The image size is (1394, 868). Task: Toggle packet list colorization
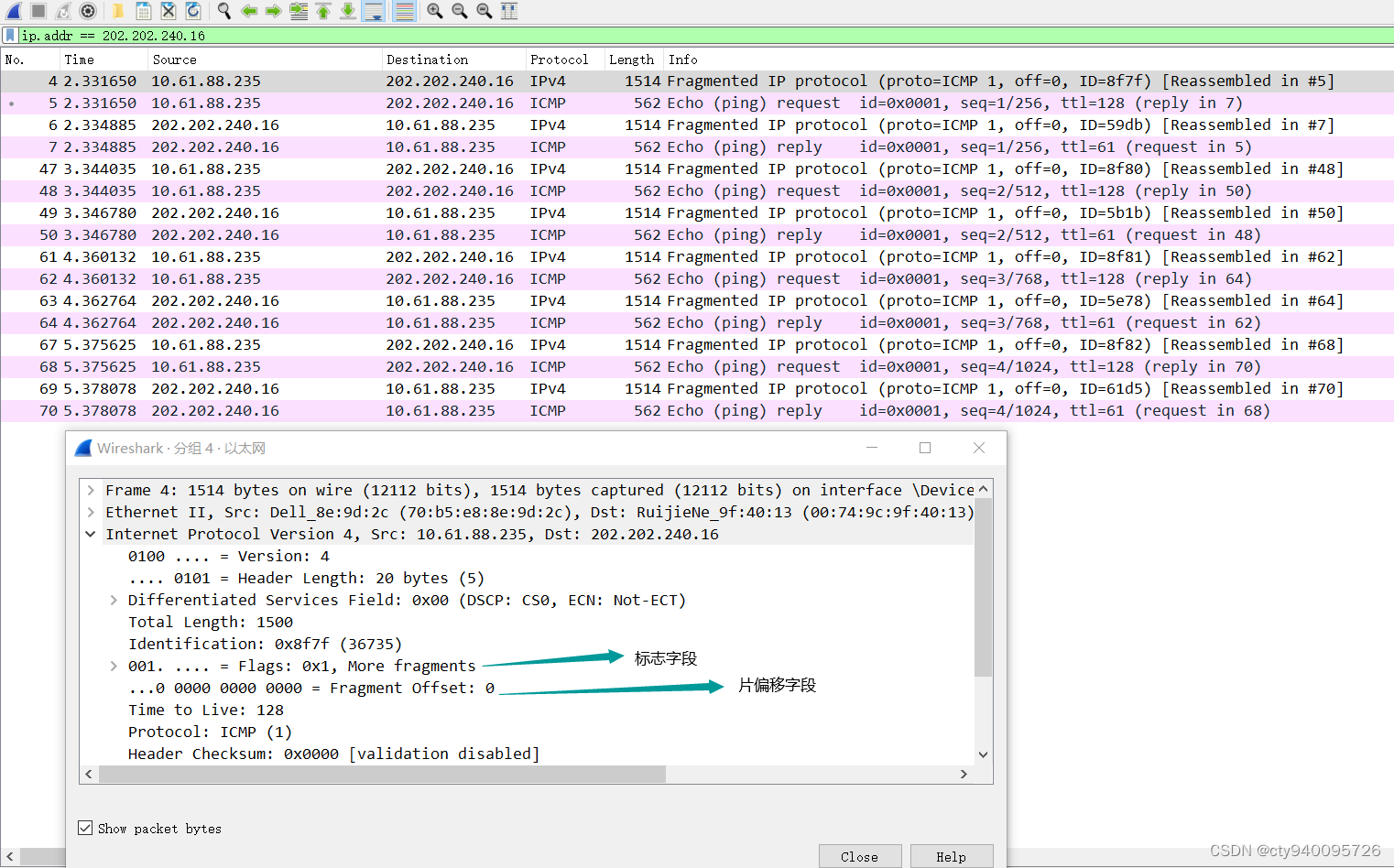click(404, 11)
